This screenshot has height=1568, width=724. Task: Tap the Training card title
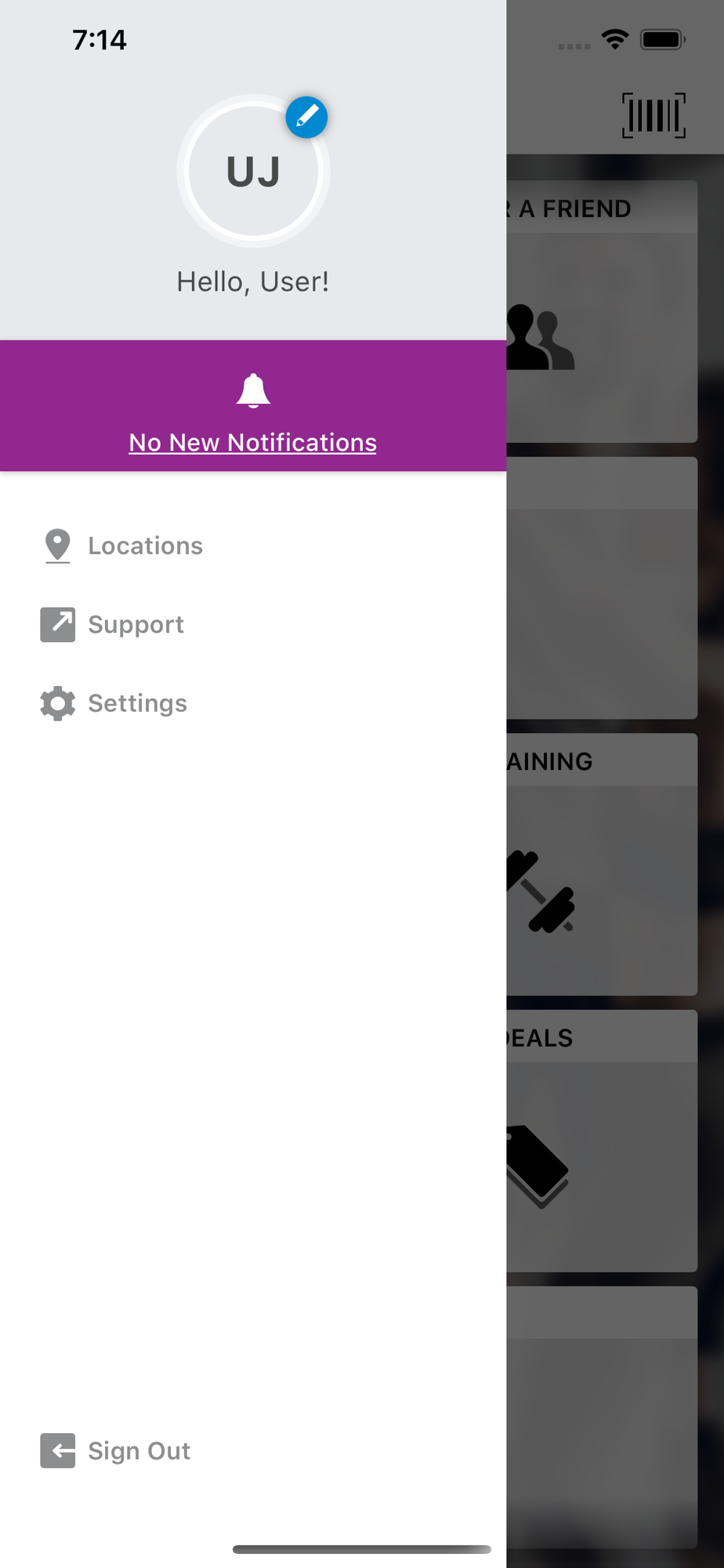point(549,761)
